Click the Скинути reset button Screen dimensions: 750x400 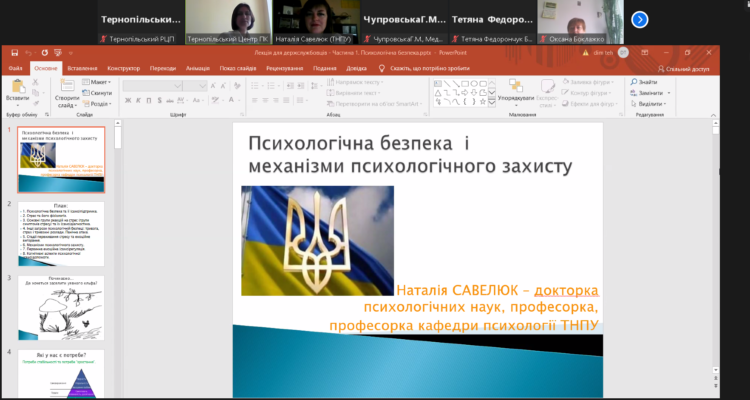[x=97, y=93]
